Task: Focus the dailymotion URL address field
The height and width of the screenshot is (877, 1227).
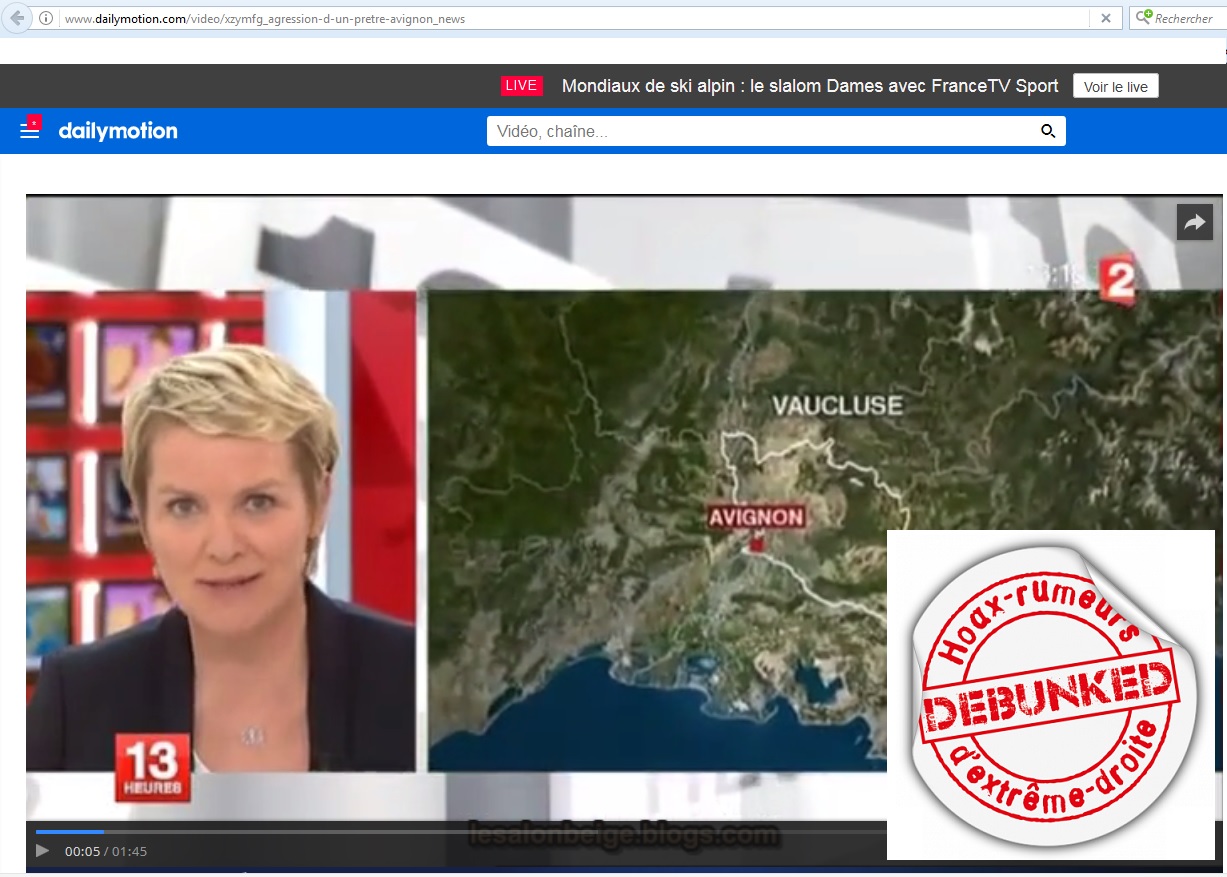Action: (x=575, y=18)
